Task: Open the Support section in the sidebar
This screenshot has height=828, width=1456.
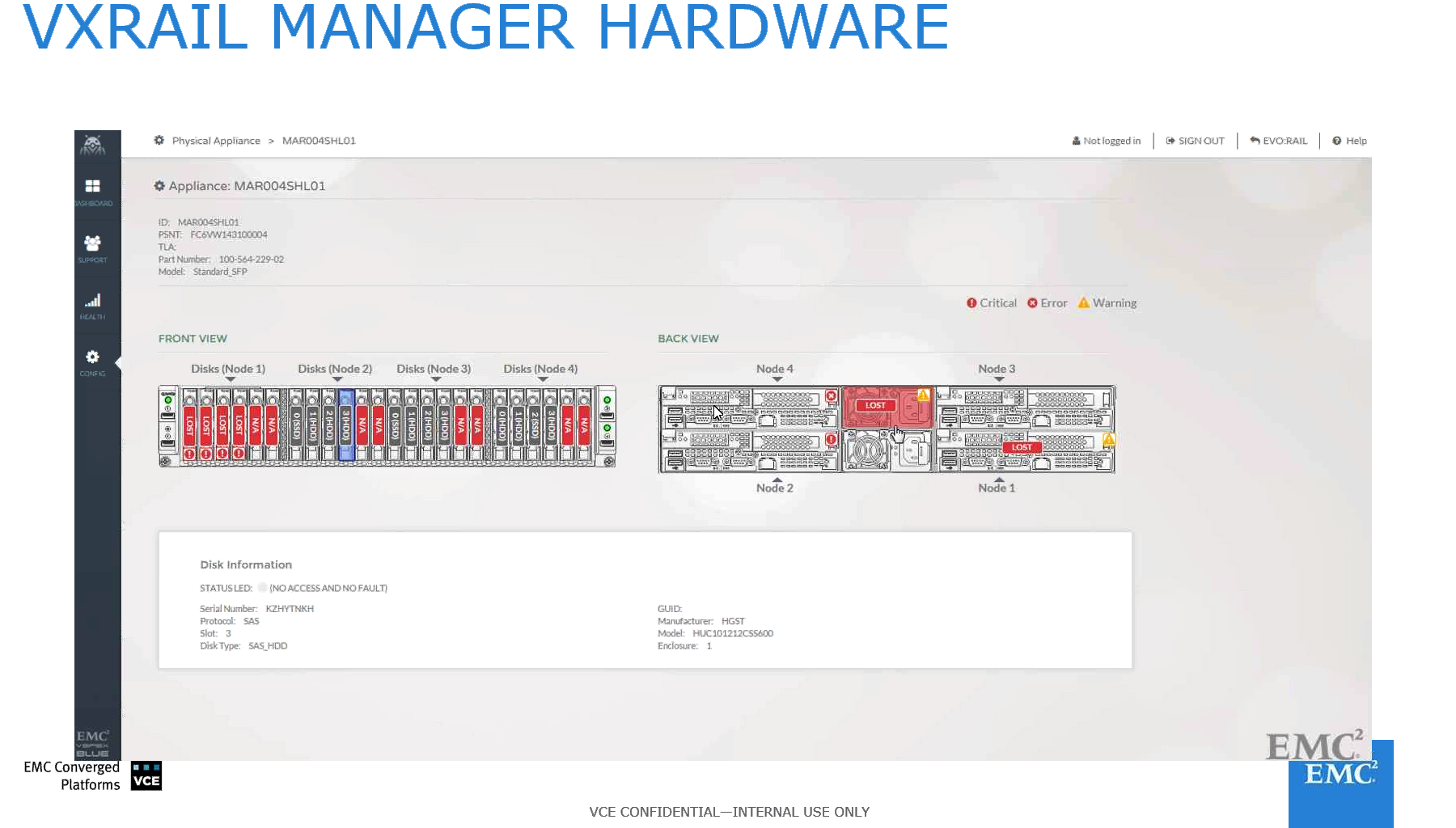Action: (x=93, y=243)
